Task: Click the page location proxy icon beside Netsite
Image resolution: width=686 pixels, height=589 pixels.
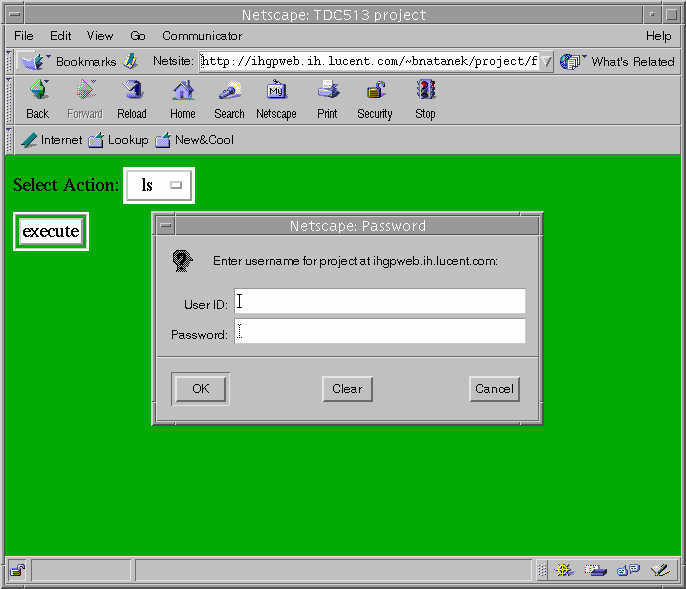Action: coord(130,61)
